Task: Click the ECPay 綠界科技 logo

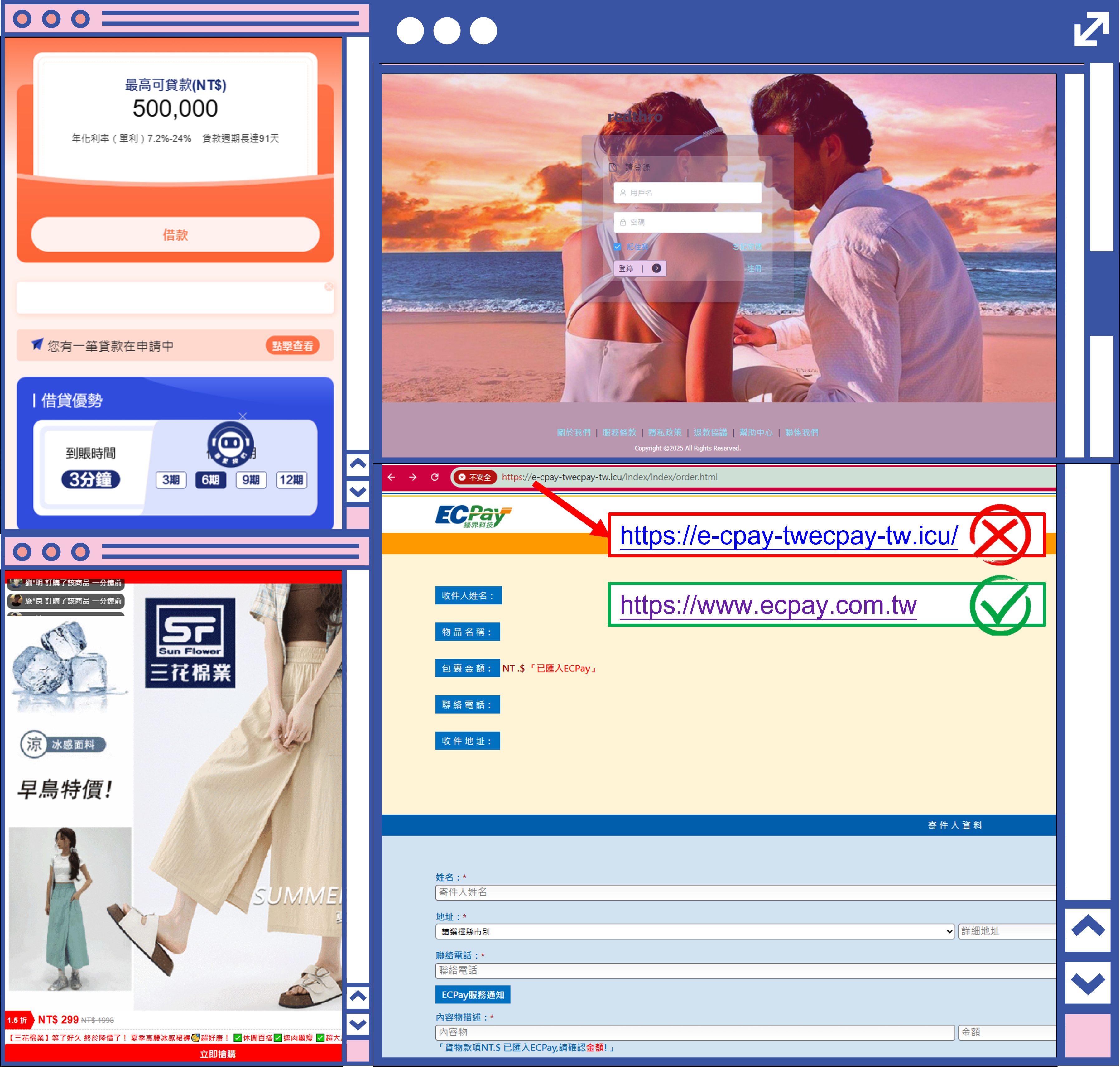Action: pyautogui.click(x=473, y=517)
